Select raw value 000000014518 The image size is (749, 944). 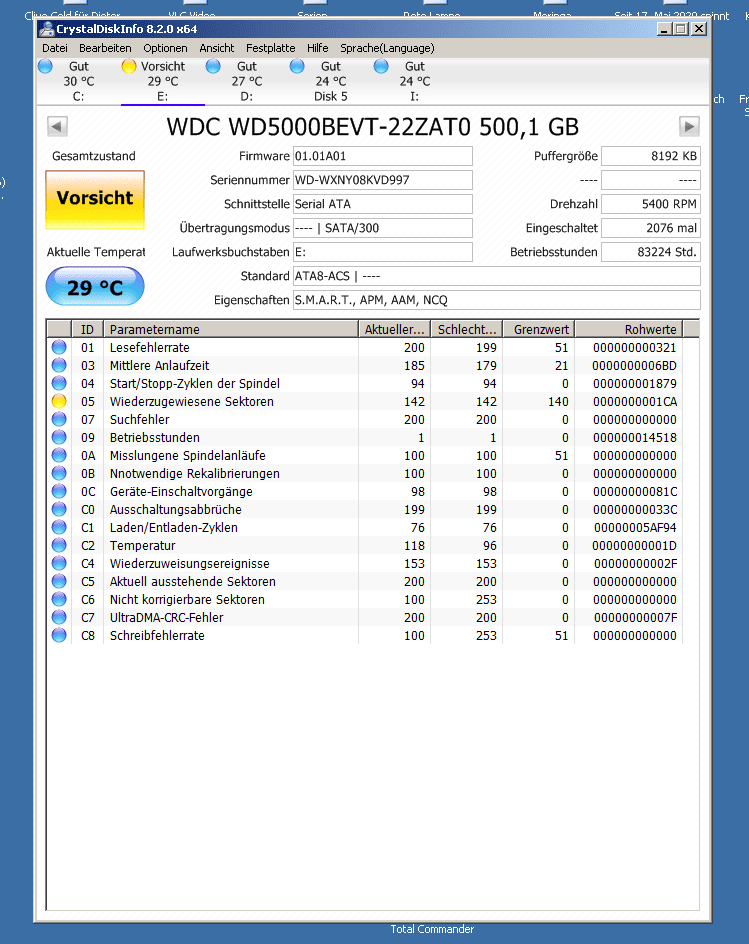tap(635, 438)
